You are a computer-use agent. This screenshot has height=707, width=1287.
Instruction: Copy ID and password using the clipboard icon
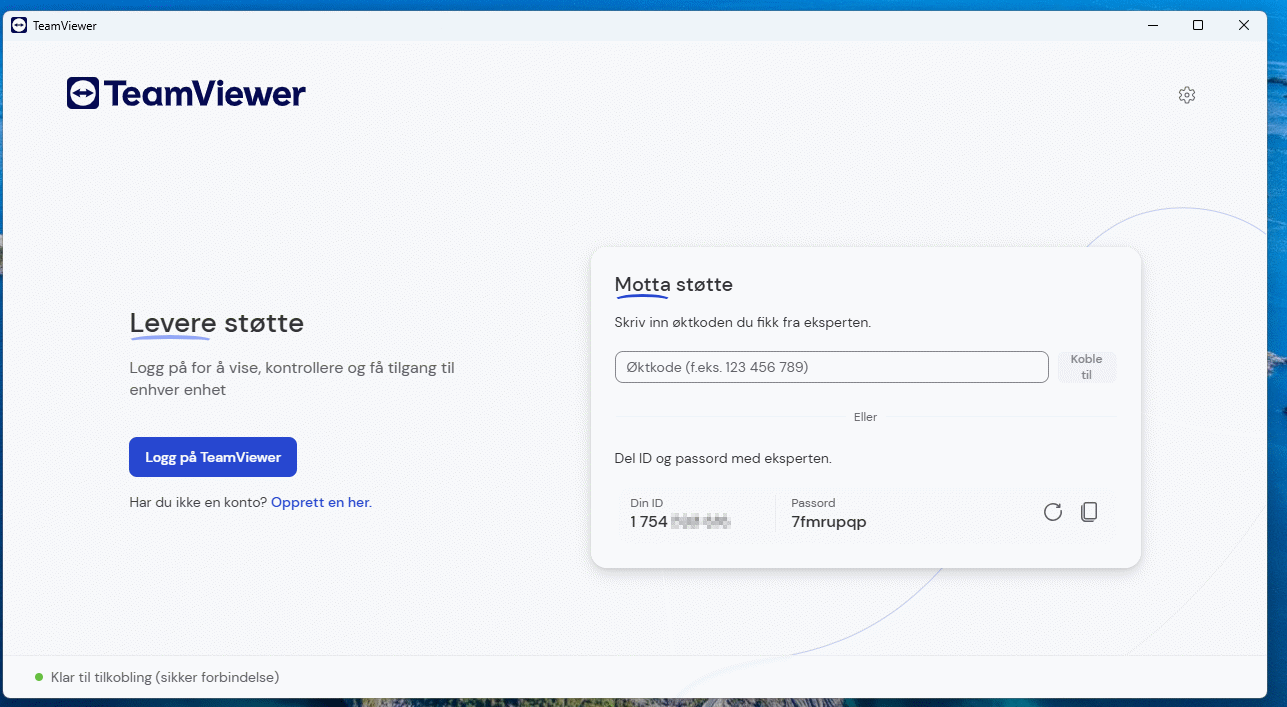1089,512
